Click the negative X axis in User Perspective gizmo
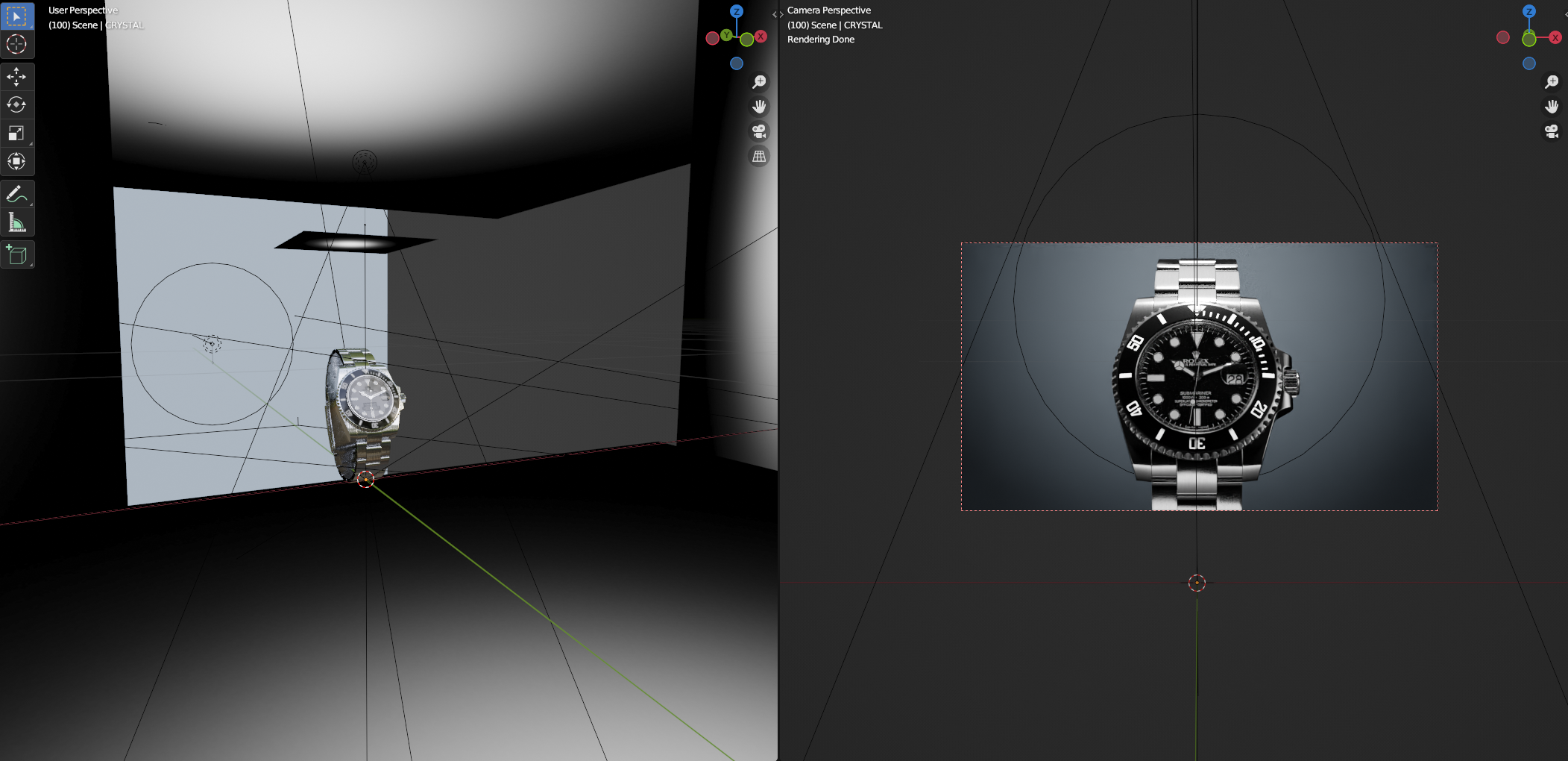 pos(713,38)
